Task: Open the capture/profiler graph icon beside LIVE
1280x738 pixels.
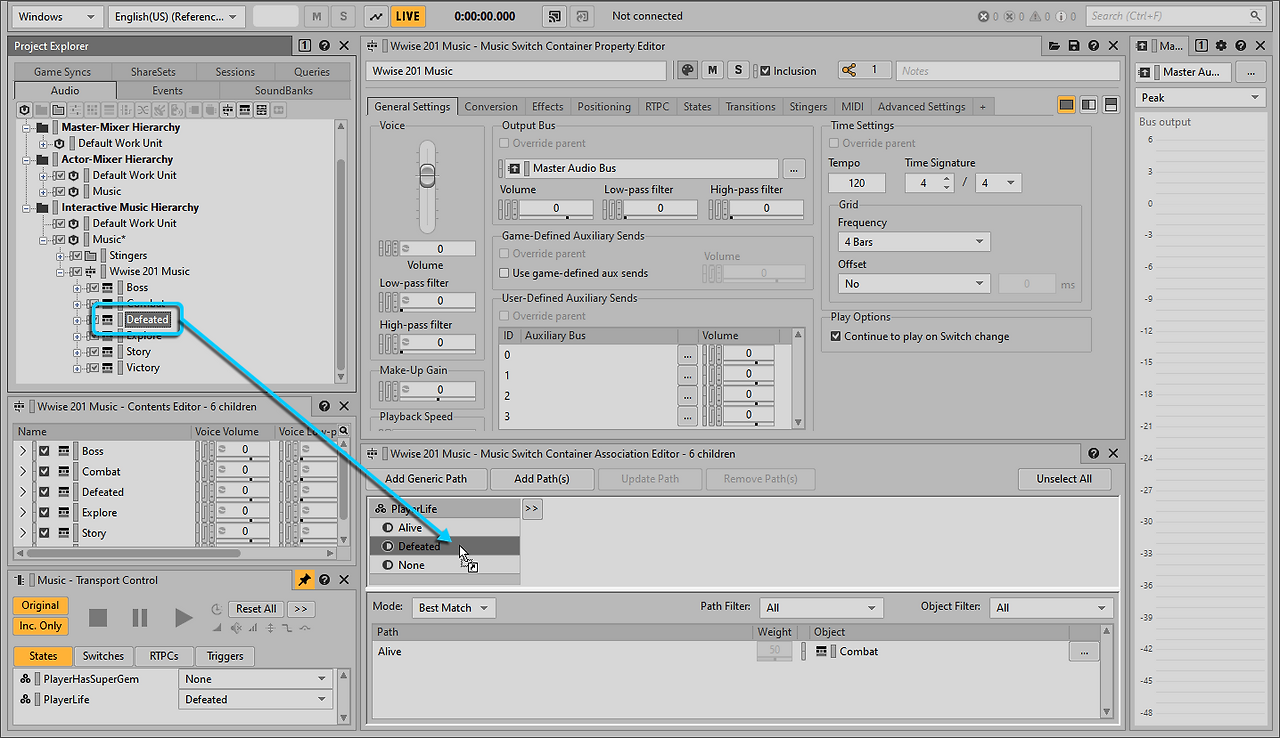Action: pos(376,16)
